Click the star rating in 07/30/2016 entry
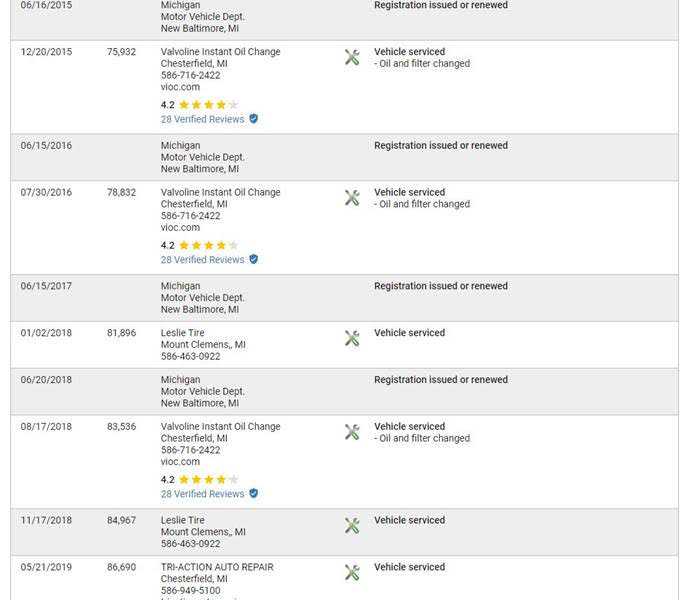This screenshot has height=600, width=681. pos(208,246)
